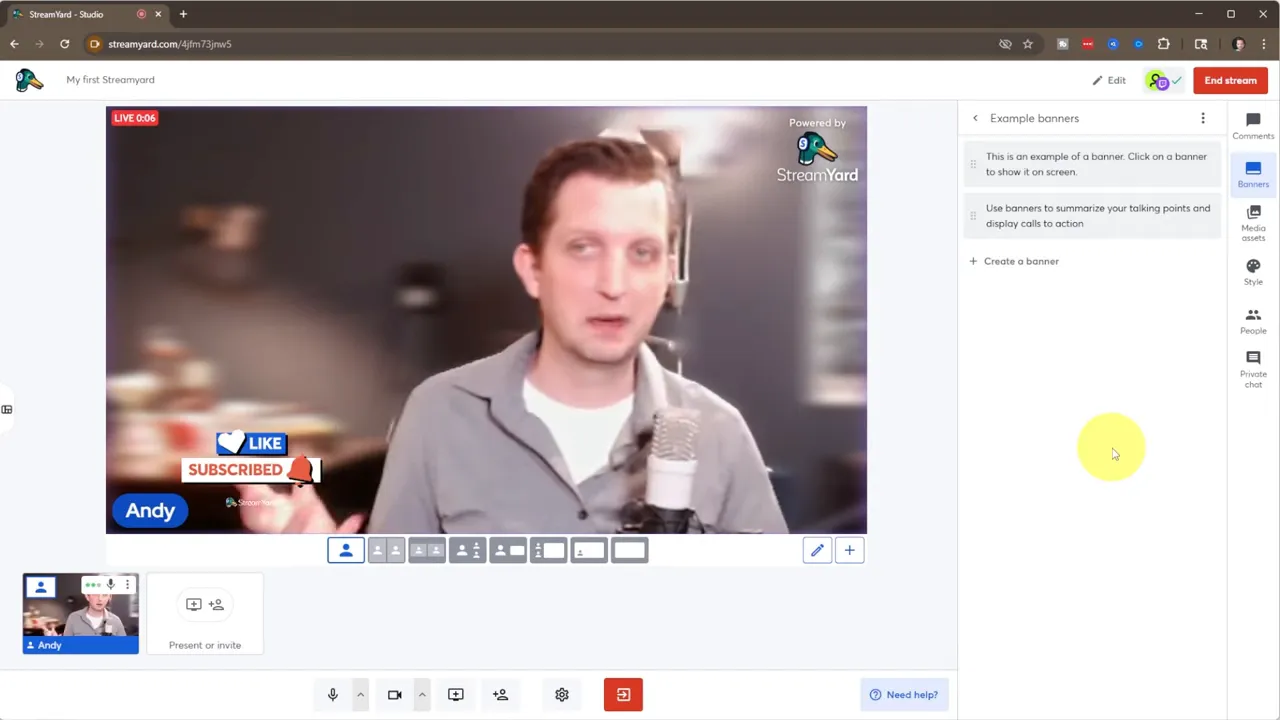1280x720 pixels.
Task: Open the Private chat panel
Action: [x=1253, y=368]
